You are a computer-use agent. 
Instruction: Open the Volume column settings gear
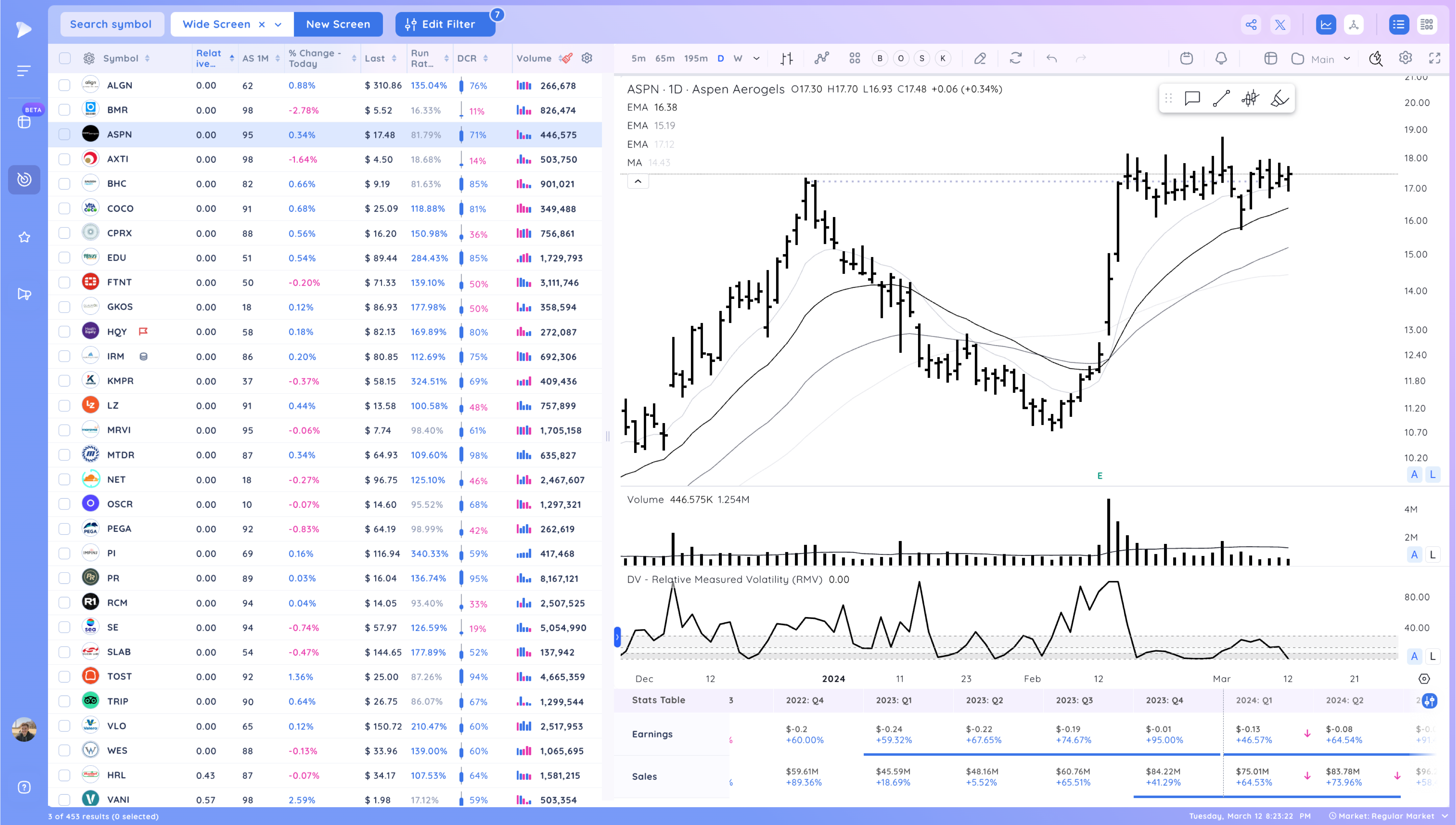tap(587, 58)
